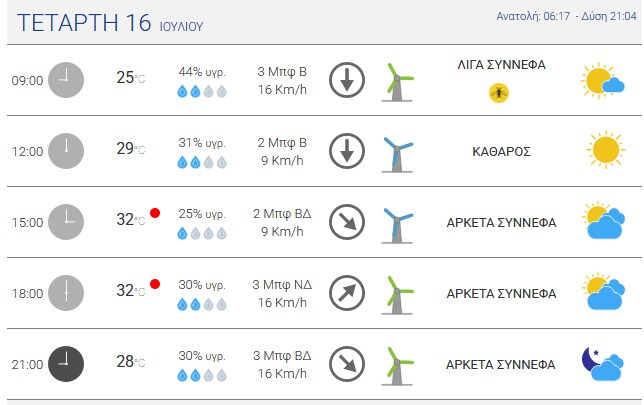The image size is (644, 405).
Task: Click the sunrise and sunset times text
Action: pyautogui.click(x=566, y=16)
